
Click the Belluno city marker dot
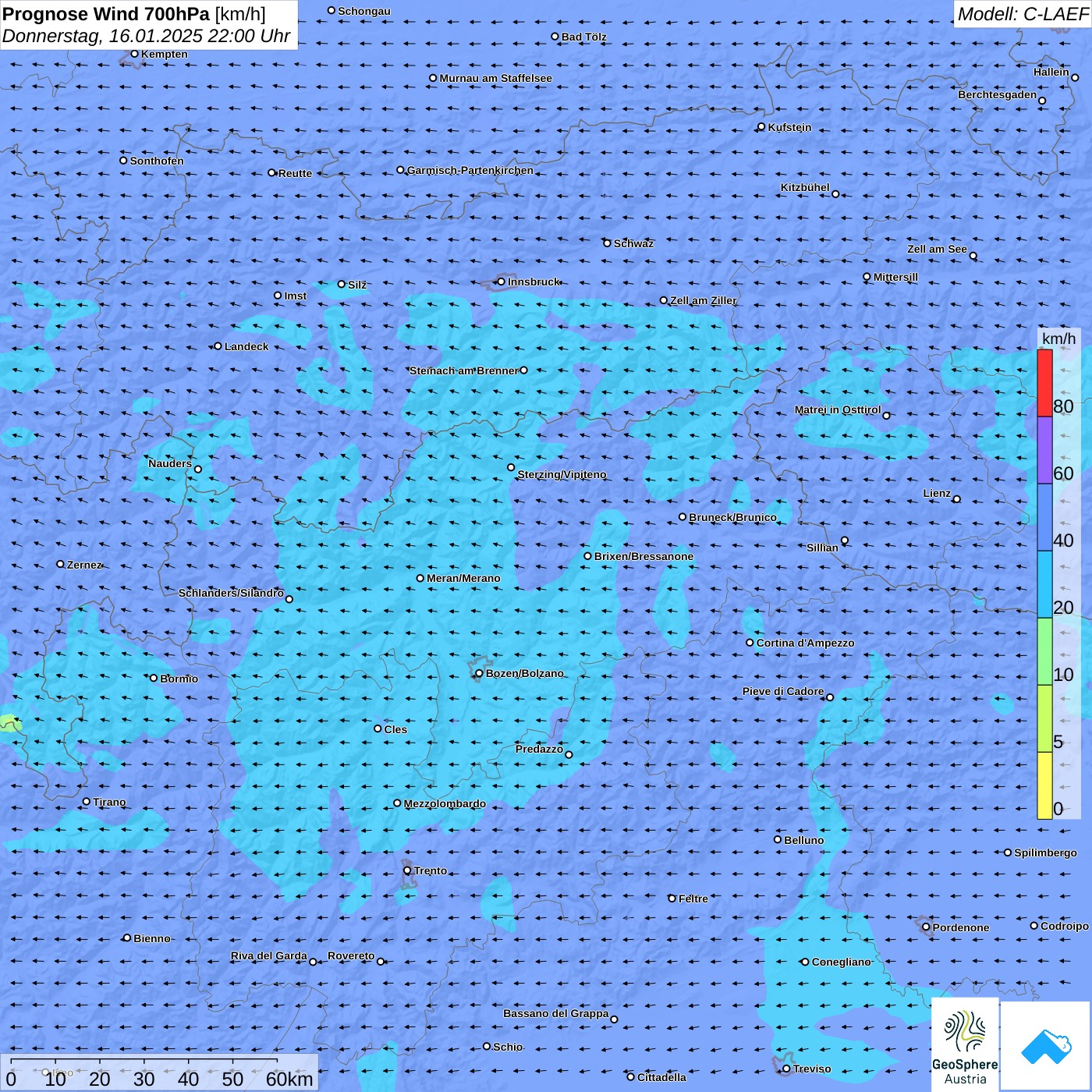778,839
